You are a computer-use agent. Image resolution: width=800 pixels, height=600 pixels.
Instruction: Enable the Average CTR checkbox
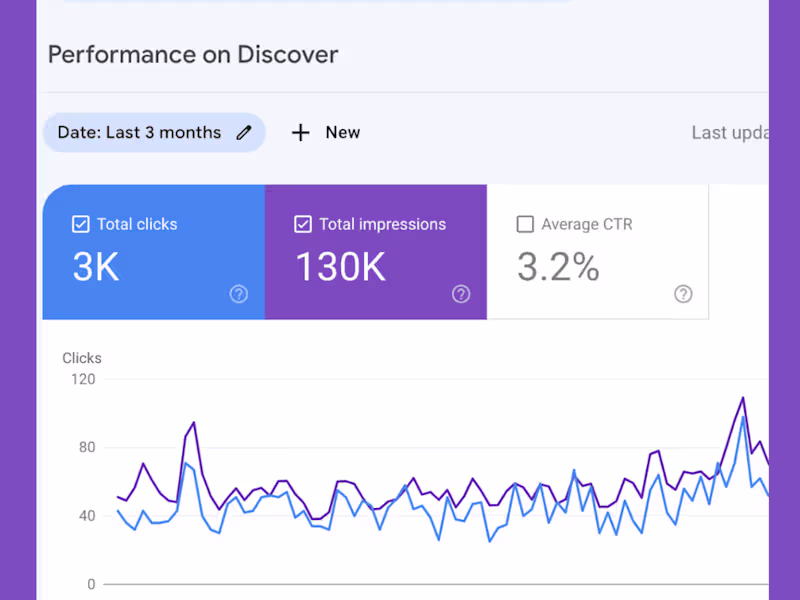(525, 224)
